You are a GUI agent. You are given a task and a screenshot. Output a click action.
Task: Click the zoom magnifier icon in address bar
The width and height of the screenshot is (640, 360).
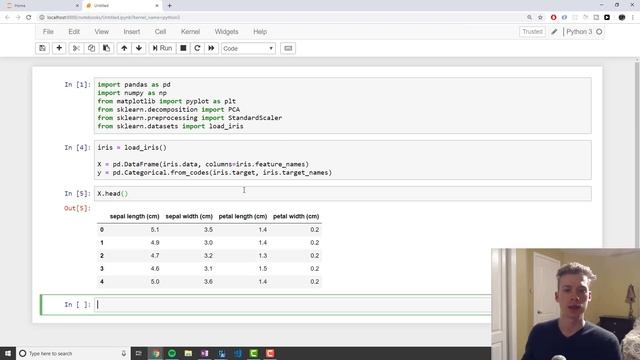tap(529, 17)
